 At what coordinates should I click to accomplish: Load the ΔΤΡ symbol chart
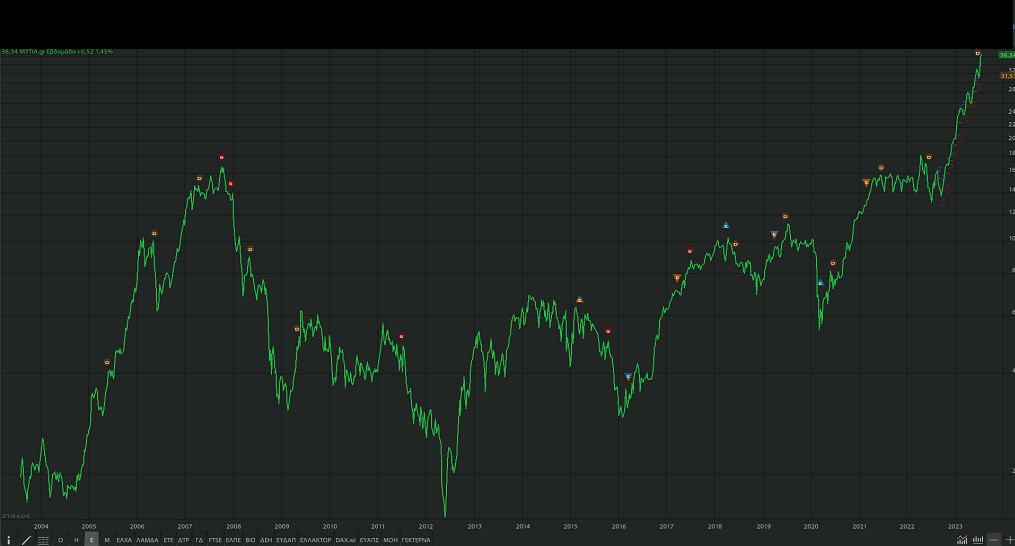(183, 540)
